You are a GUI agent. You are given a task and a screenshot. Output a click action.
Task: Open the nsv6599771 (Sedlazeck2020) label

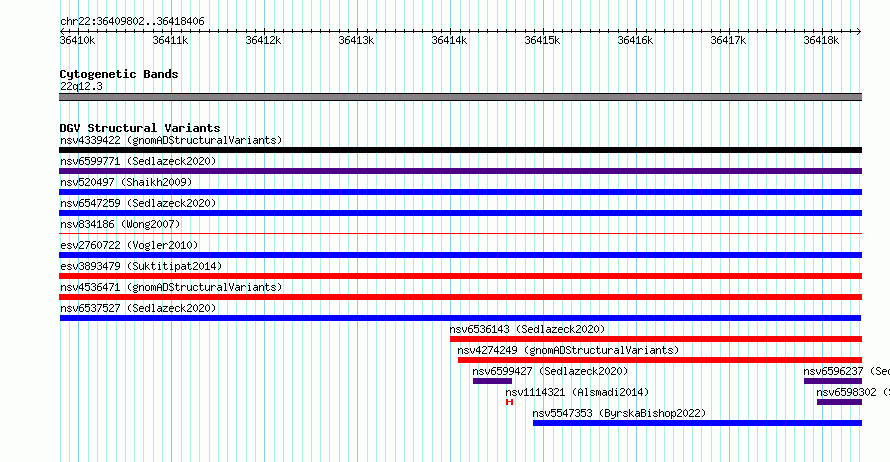[138, 161]
